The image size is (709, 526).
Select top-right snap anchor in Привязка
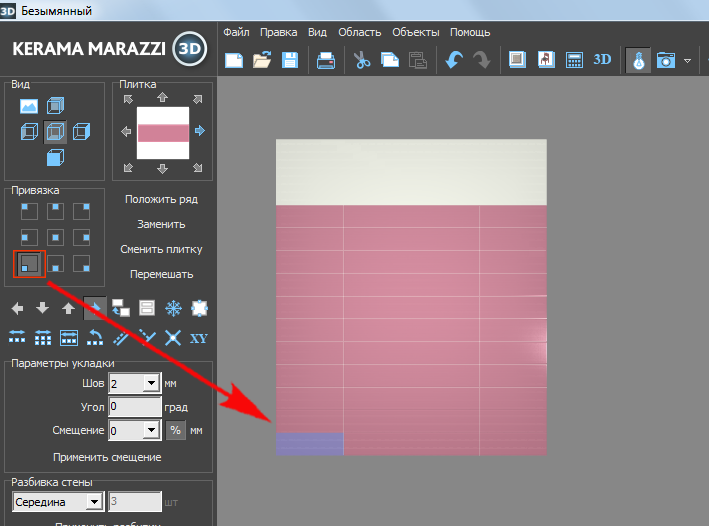point(83,210)
